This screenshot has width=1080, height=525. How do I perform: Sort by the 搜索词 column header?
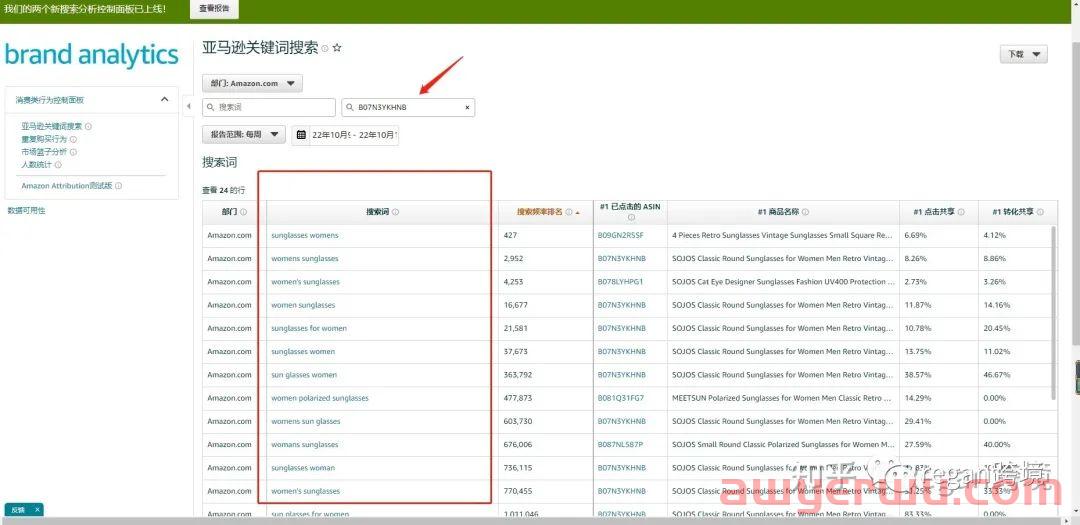tap(377, 212)
